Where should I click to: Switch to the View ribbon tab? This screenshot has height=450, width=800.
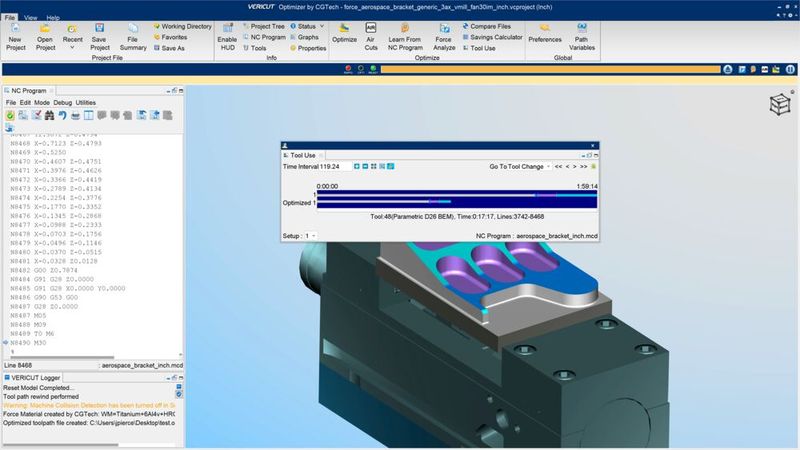click(31, 17)
